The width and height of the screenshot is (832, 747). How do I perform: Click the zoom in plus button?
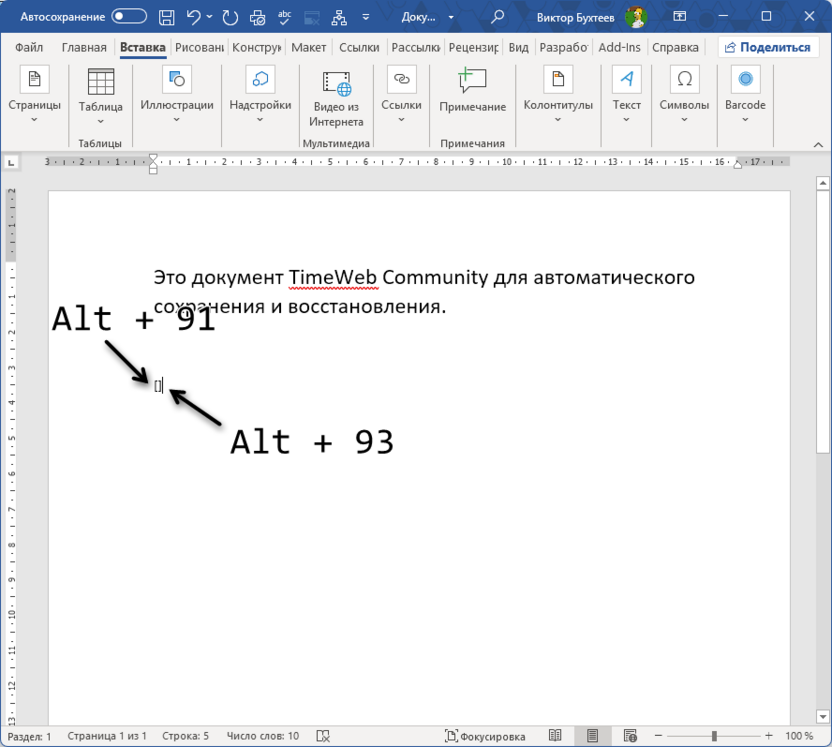coord(769,736)
